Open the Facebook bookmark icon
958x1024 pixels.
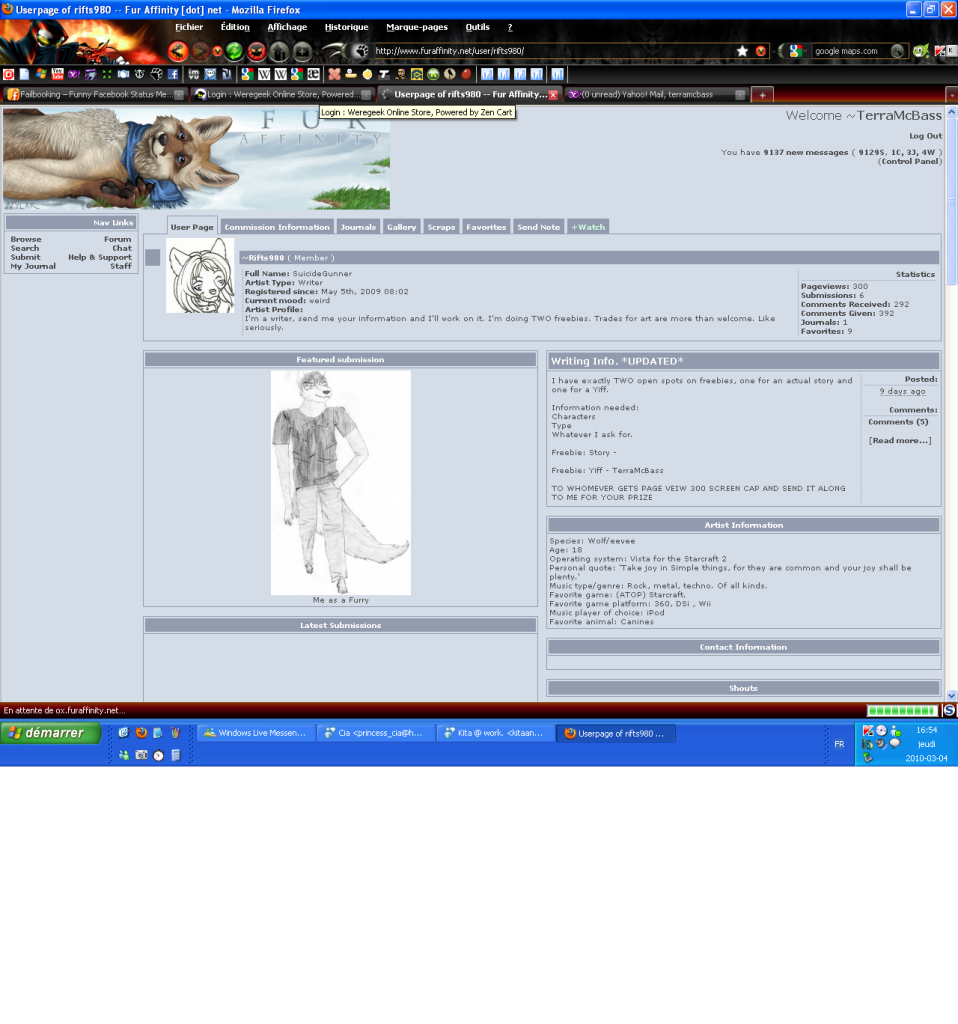click(x=173, y=74)
